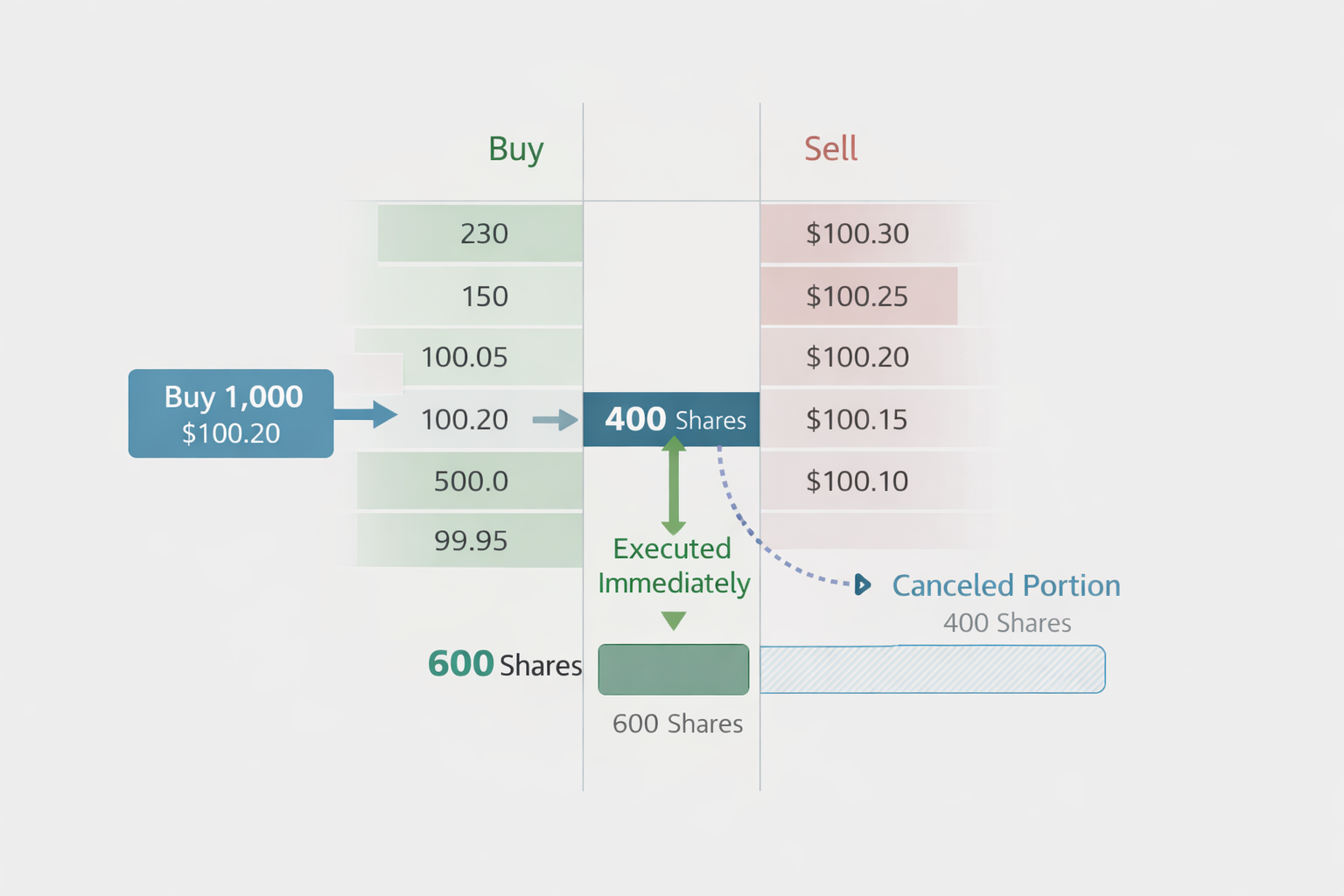Click the Executed Immediately text
The image size is (1344, 896).
pos(674,565)
